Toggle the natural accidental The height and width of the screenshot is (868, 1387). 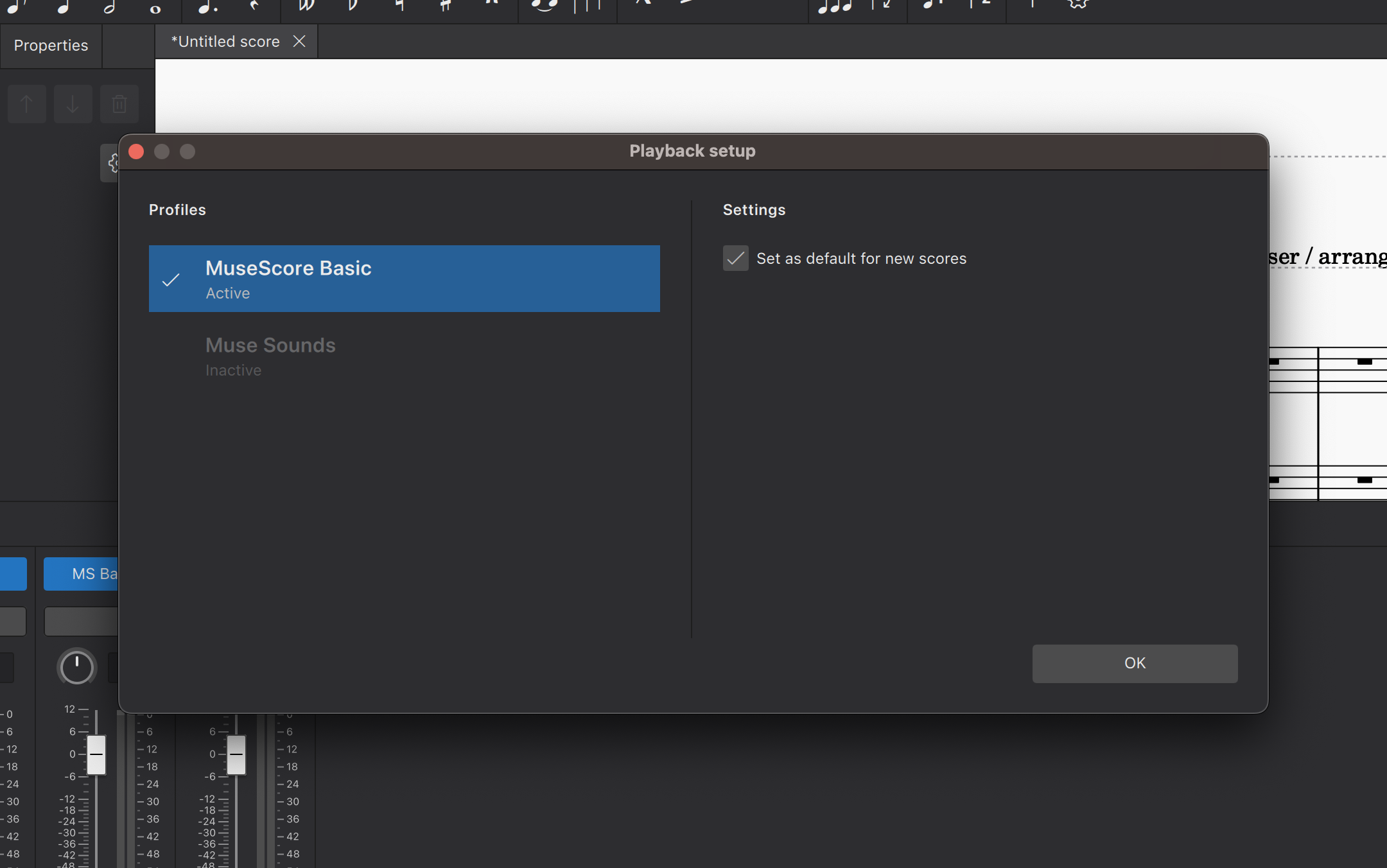point(399,5)
